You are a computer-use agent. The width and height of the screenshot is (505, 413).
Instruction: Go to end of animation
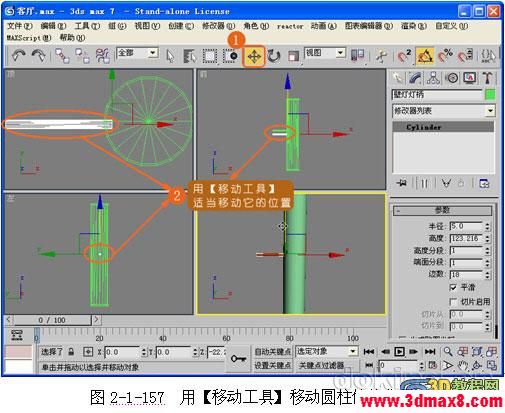430,351
